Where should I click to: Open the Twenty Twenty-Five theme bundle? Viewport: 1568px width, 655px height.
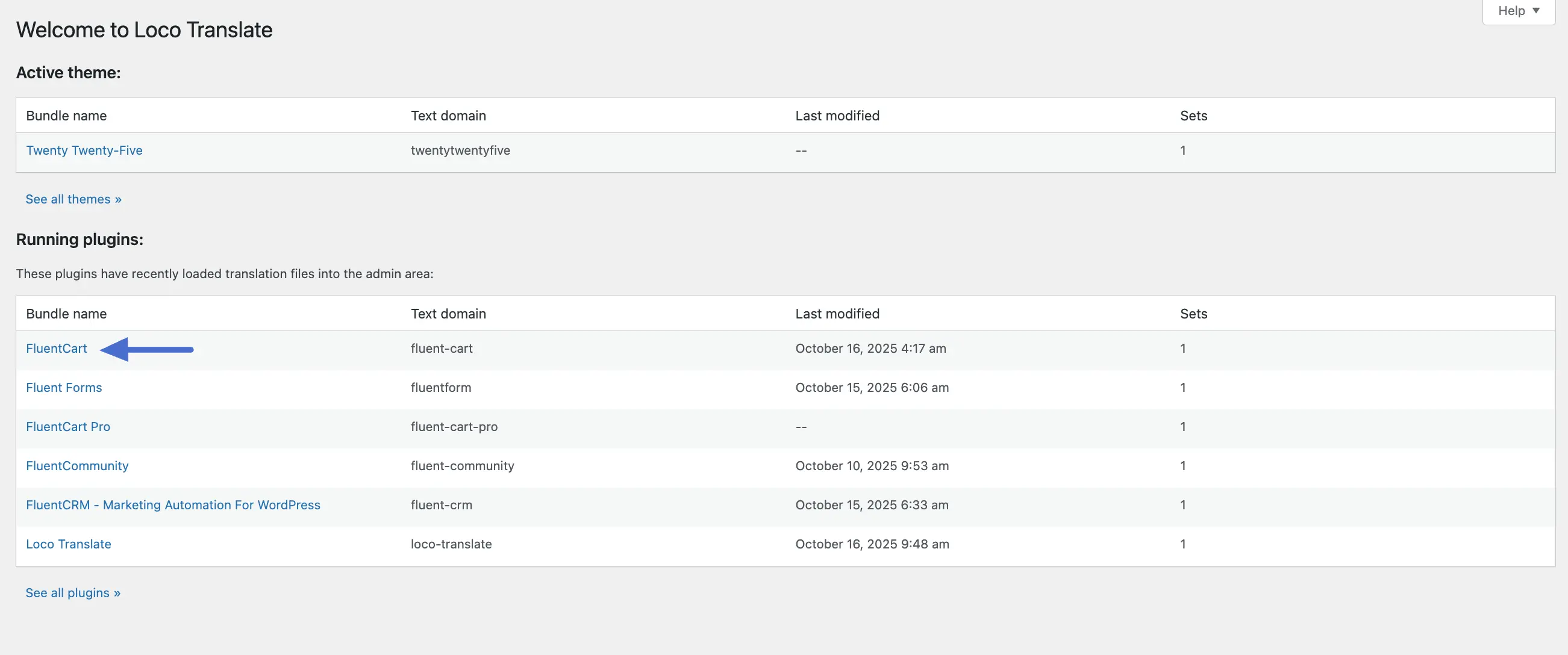[x=84, y=151]
